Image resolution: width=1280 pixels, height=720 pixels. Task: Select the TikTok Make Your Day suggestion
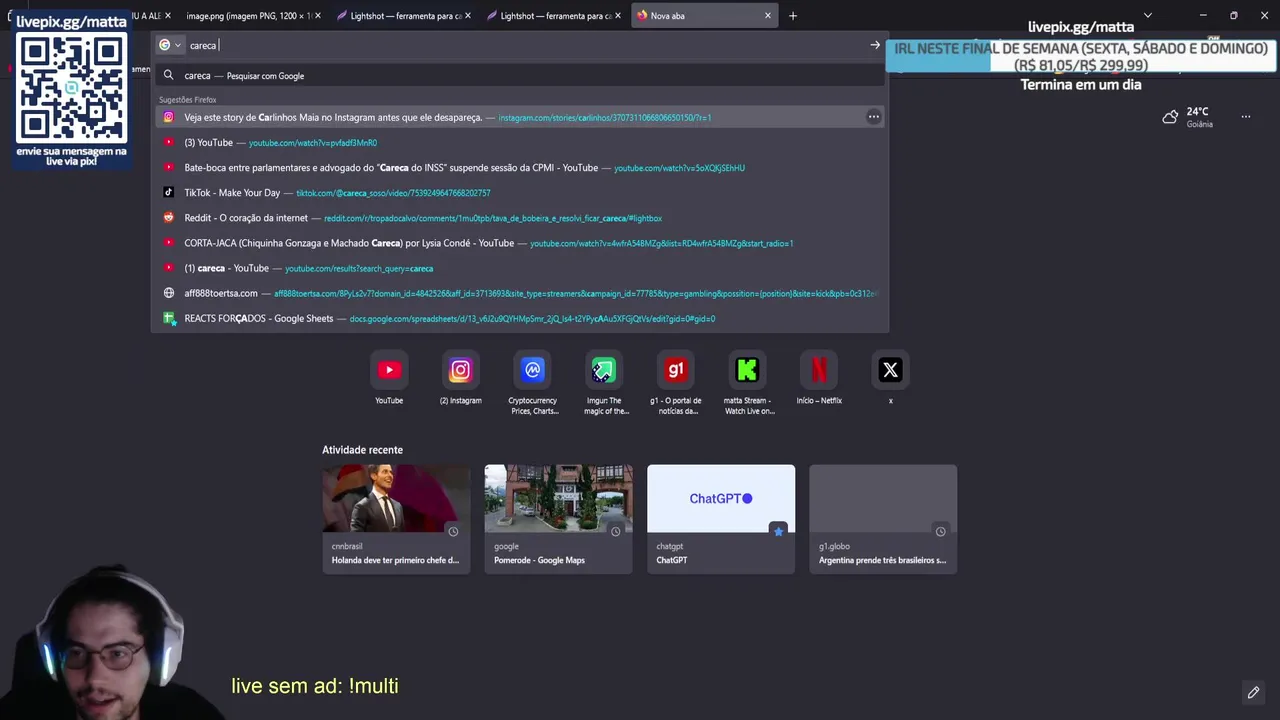(520, 193)
